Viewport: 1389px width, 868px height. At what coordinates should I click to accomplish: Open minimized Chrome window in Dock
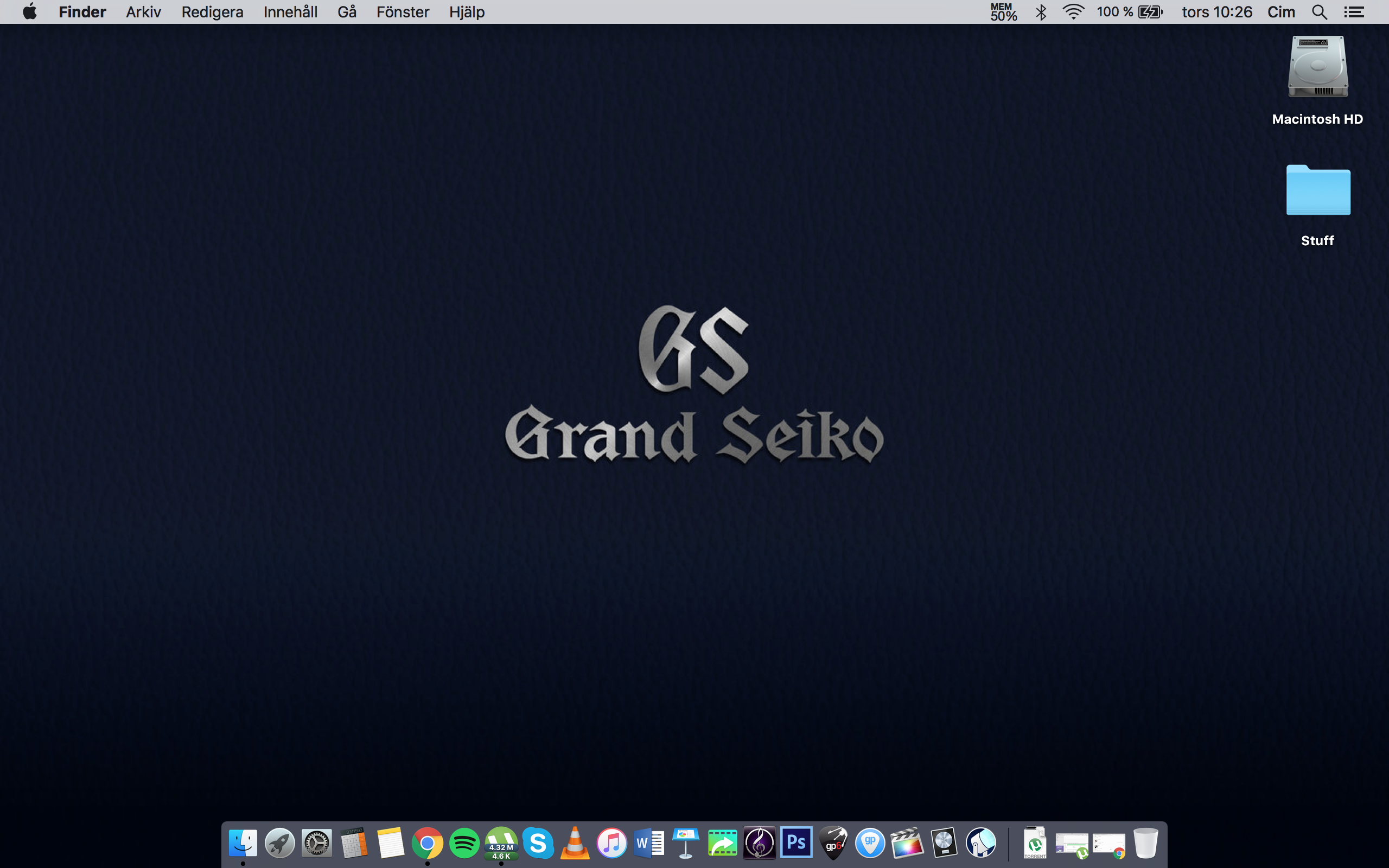click(x=1109, y=845)
